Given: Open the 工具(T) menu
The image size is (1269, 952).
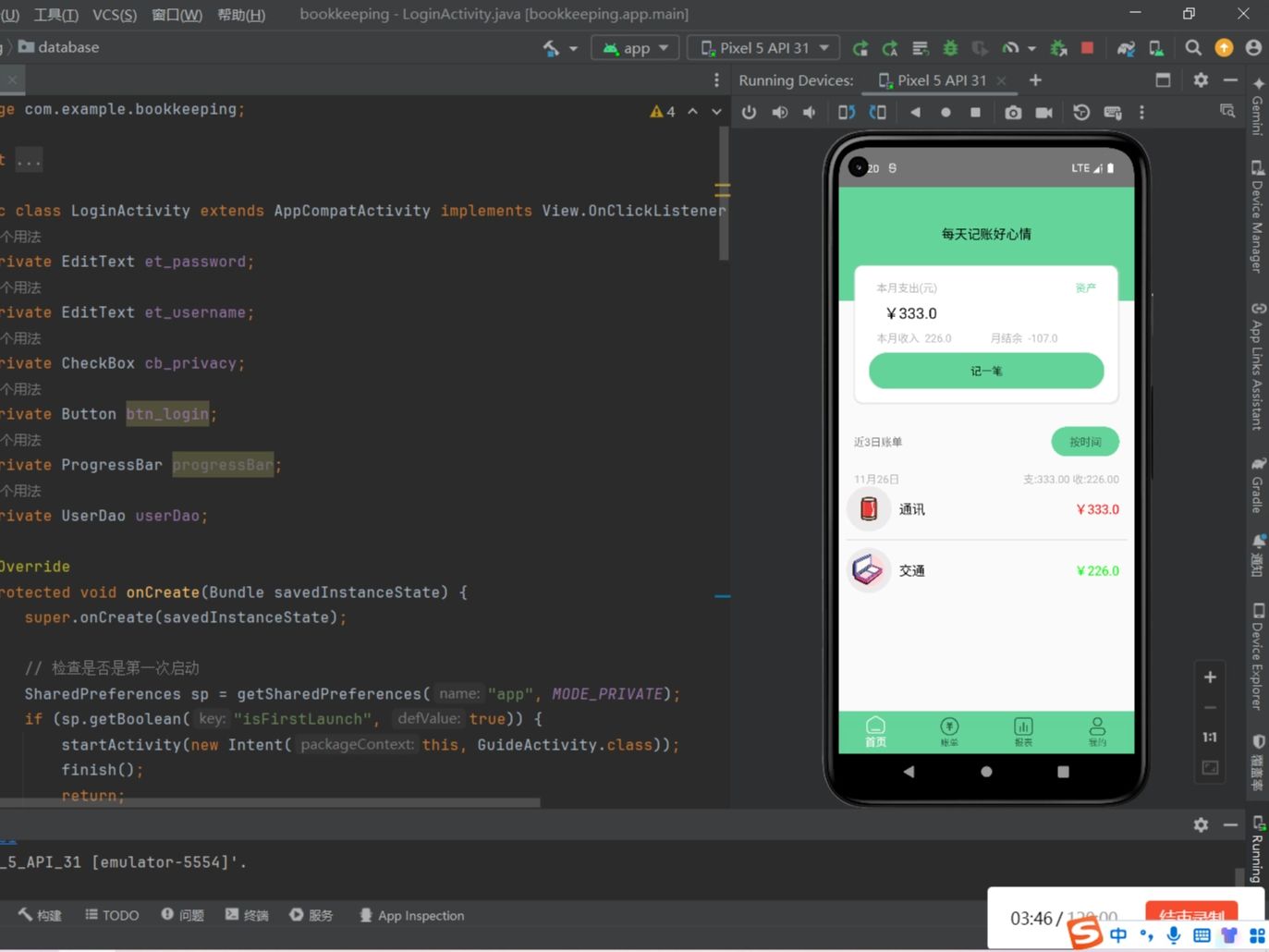Looking at the screenshot, I should point(56,15).
